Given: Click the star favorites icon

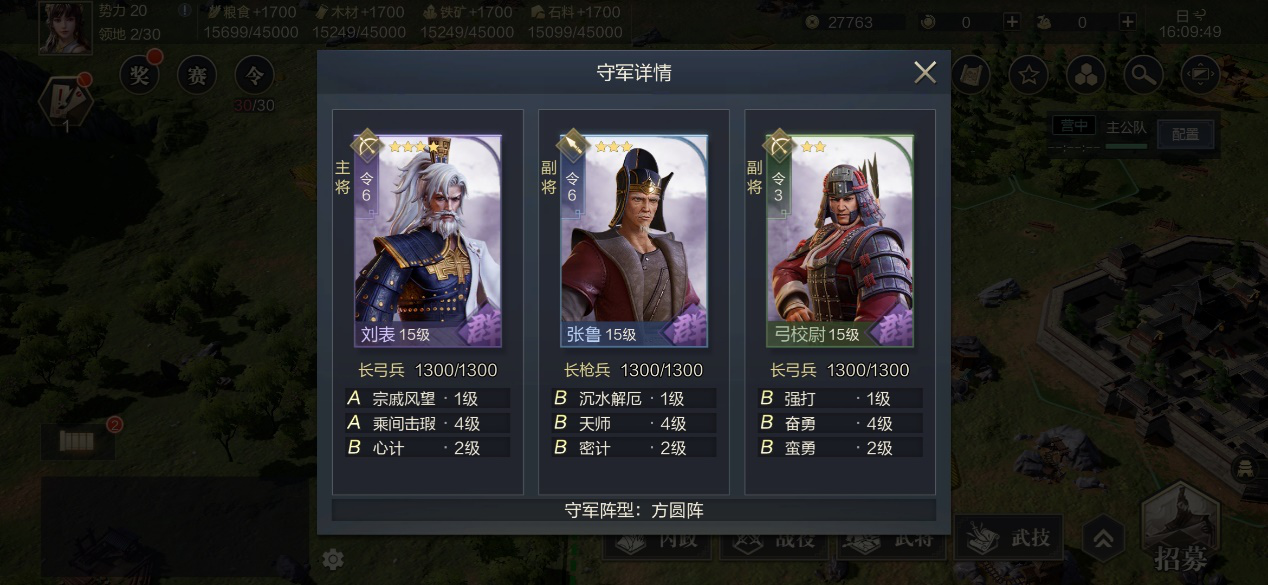Looking at the screenshot, I should [x=1027, y=74].
